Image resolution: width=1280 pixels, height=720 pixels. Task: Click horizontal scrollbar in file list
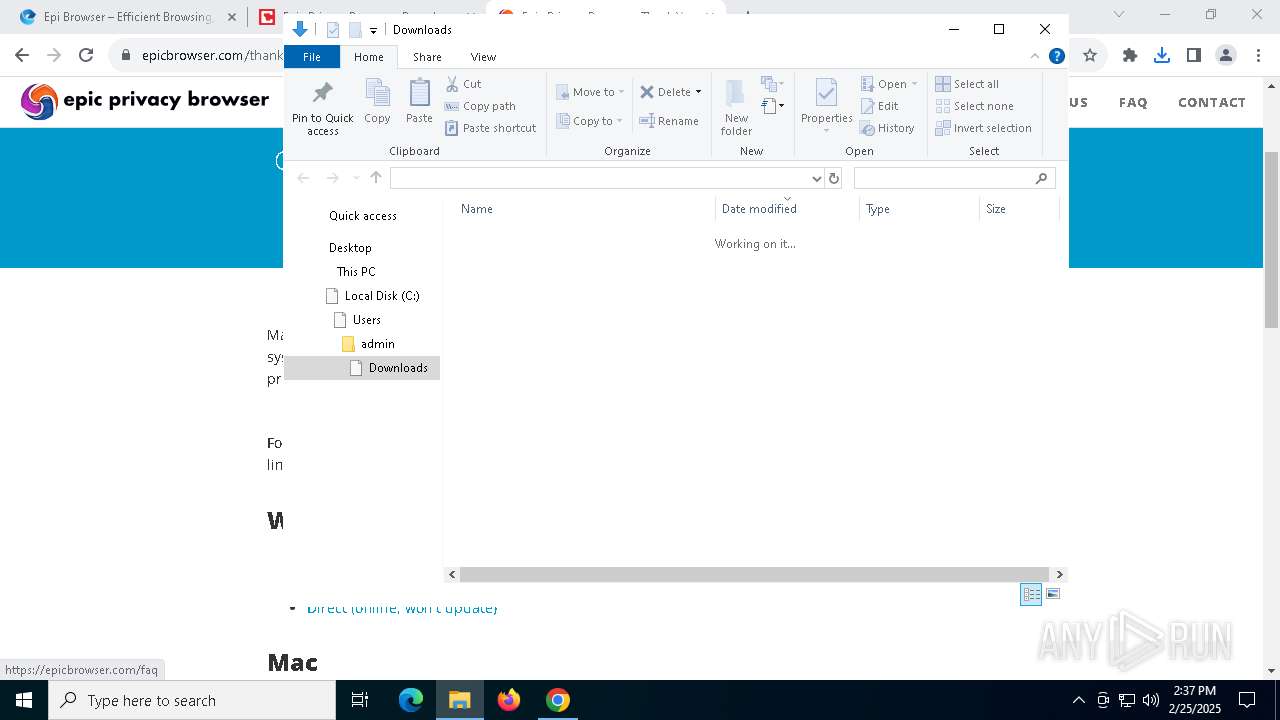754,574
